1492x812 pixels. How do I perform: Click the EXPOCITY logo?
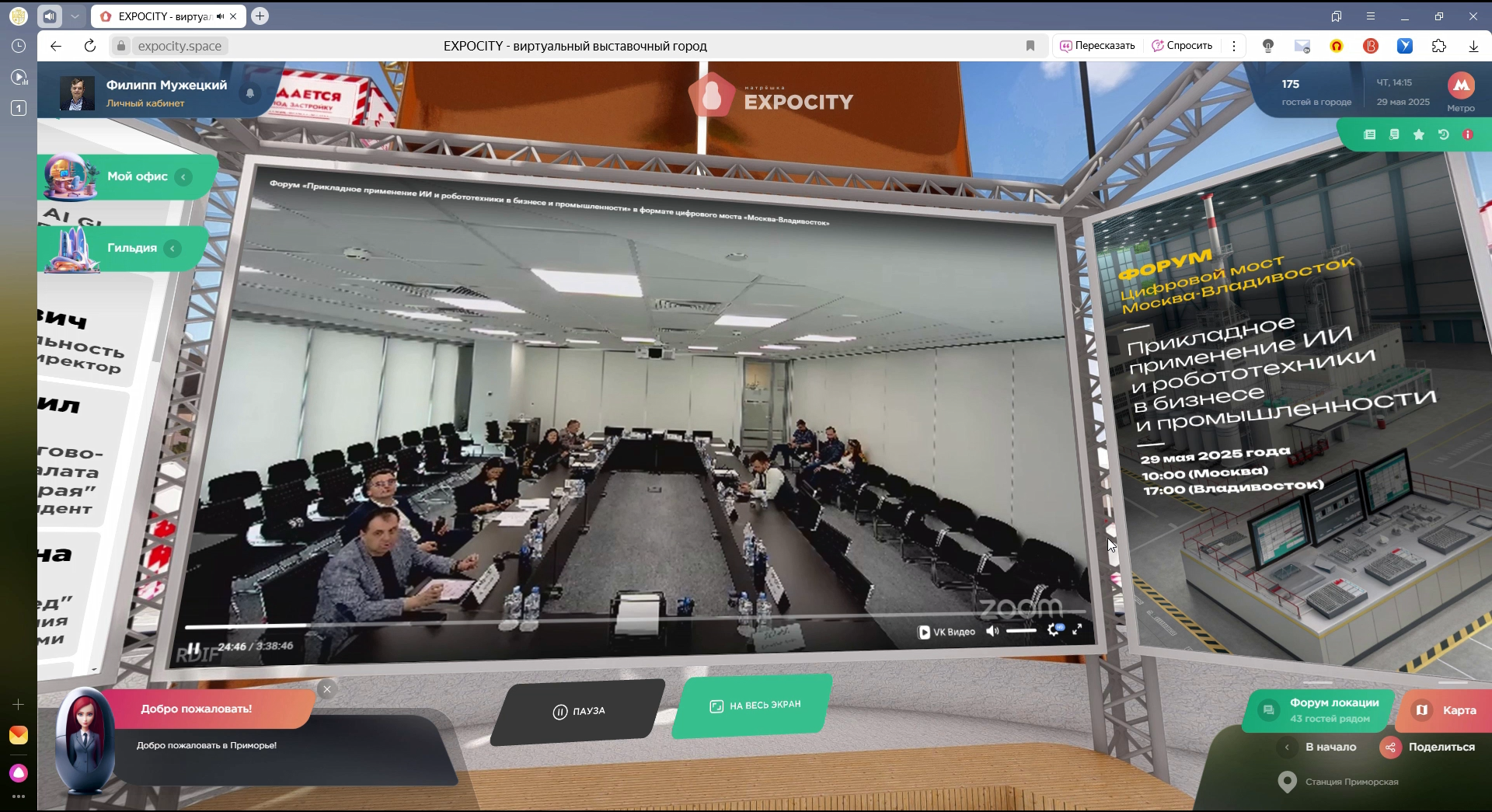(x=771, y=95)
